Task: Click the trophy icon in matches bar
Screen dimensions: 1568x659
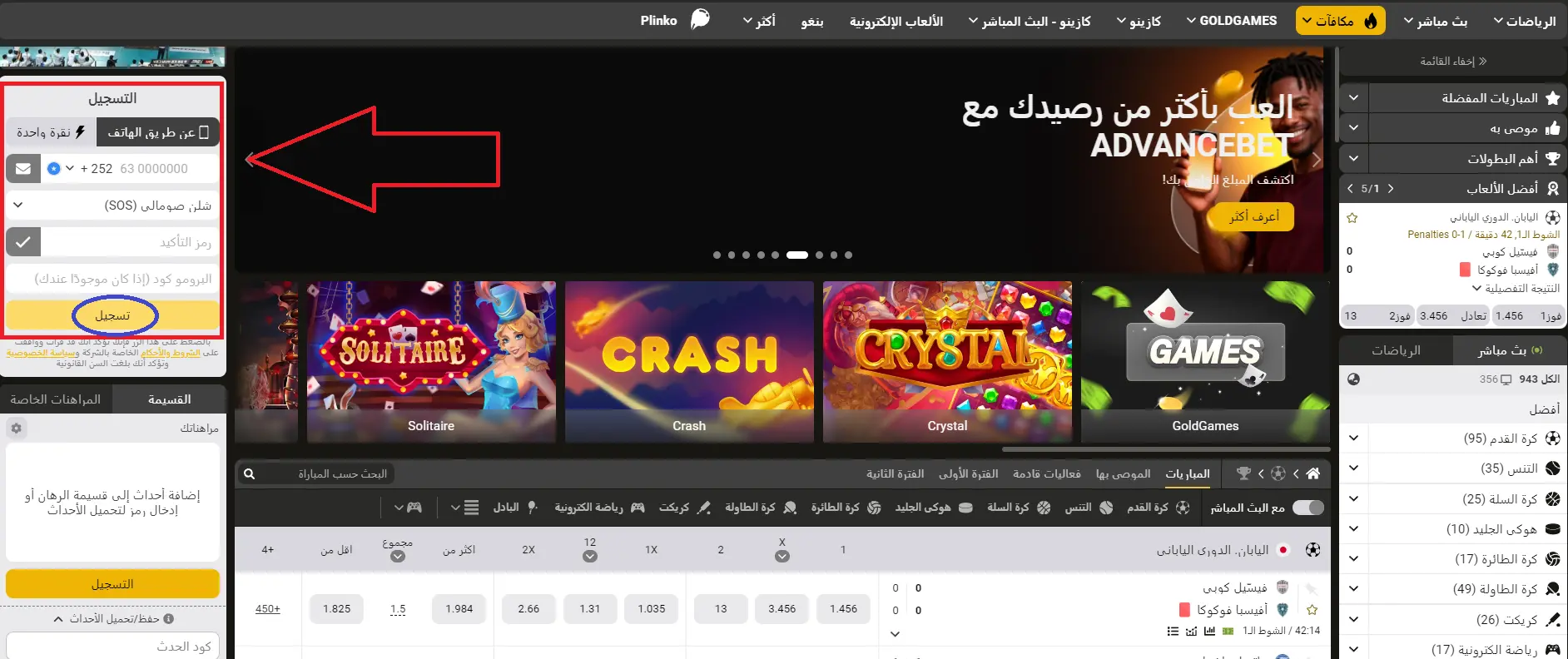Action: (x=1244, y=473)
